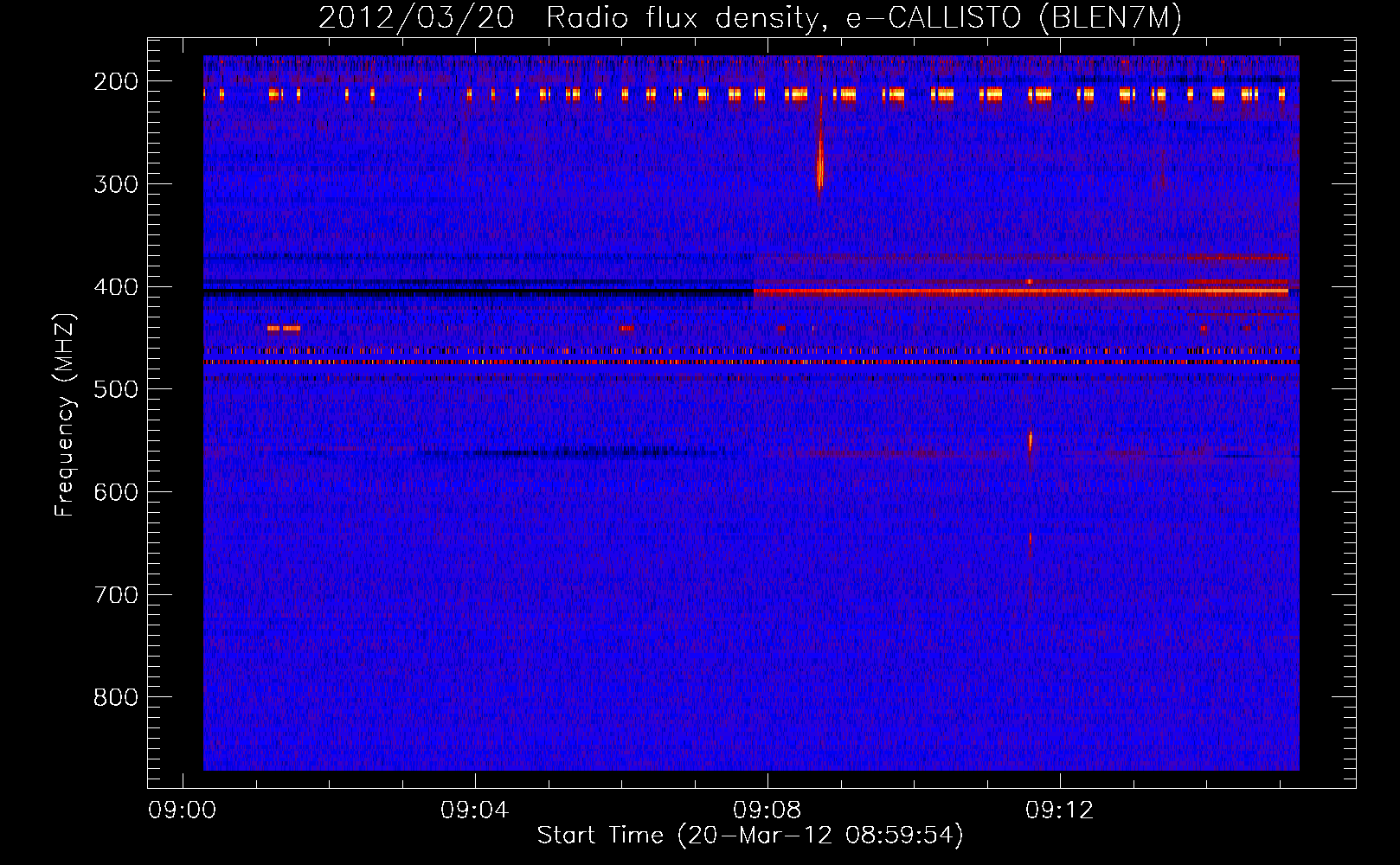Click the 800 frequency tick label
The width and height of the screenshot is (1400, 865).
coord(116,697)
